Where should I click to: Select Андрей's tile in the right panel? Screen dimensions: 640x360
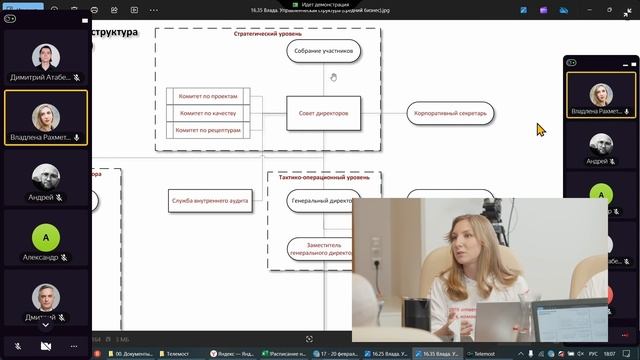click(601, 146)
